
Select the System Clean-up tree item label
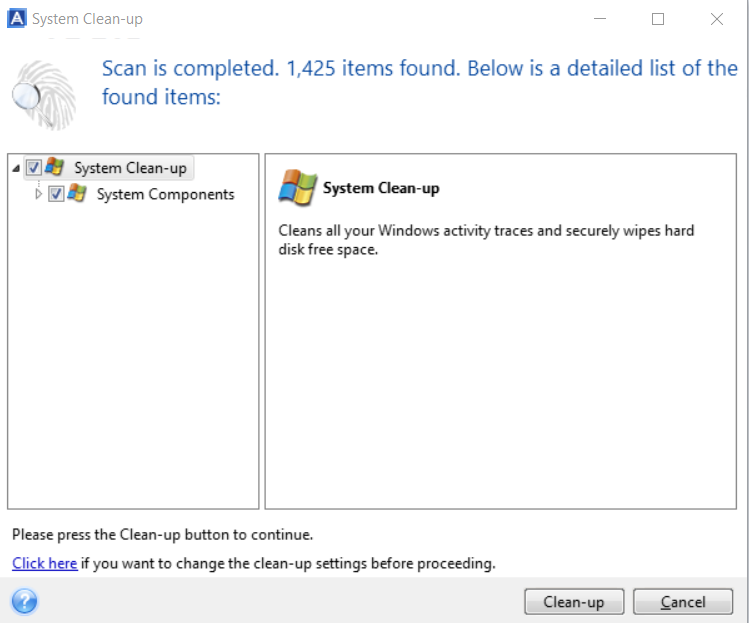tap(130, 168)
